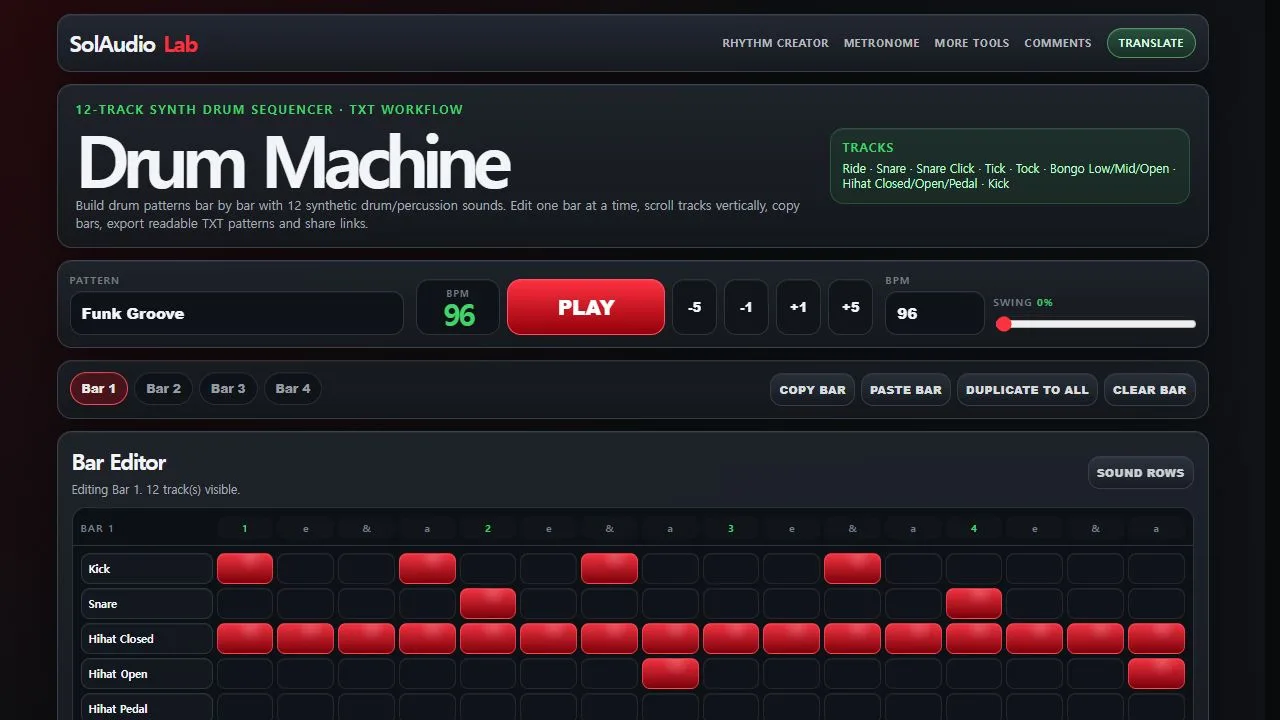This screenshot has width=1280, height=720.
Task: Click the middle of the Swing slider track
Action: pos(1095,324)
